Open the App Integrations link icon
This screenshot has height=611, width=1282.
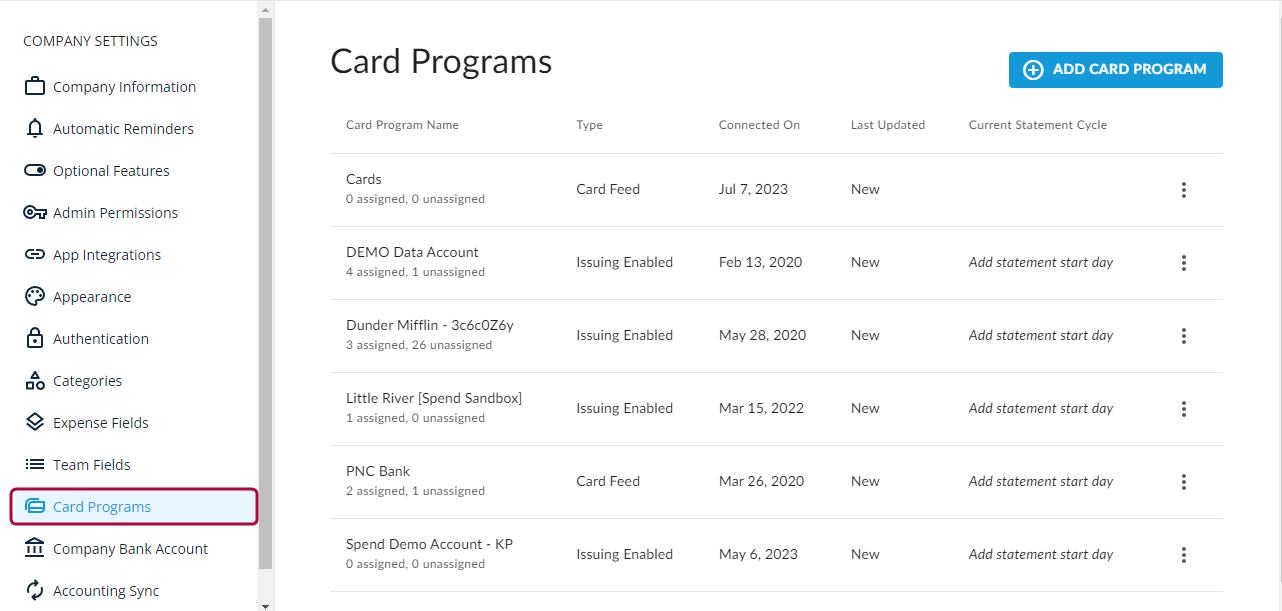(x=34, y=254)
